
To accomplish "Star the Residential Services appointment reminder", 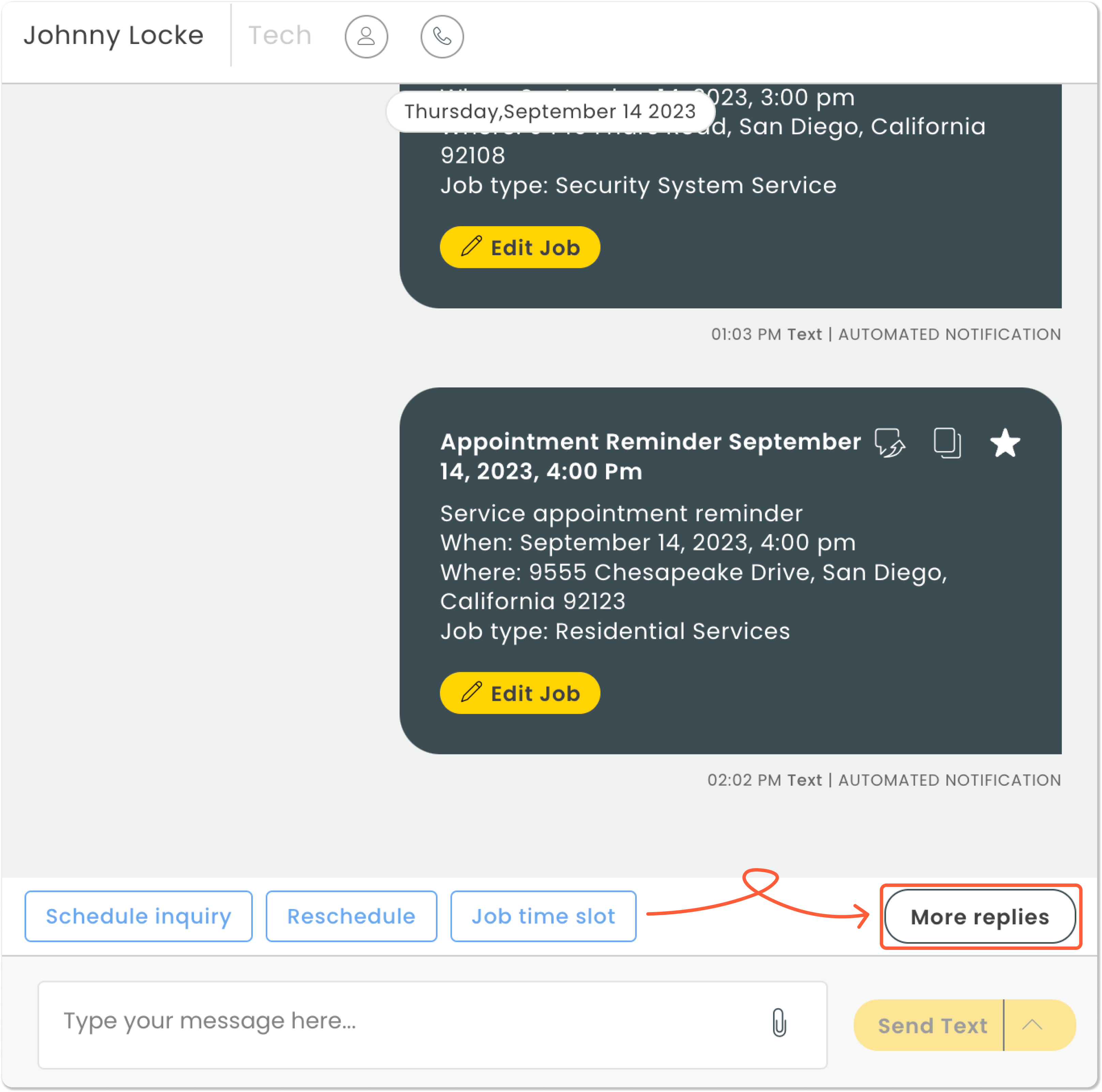I will pos(1005,443).
